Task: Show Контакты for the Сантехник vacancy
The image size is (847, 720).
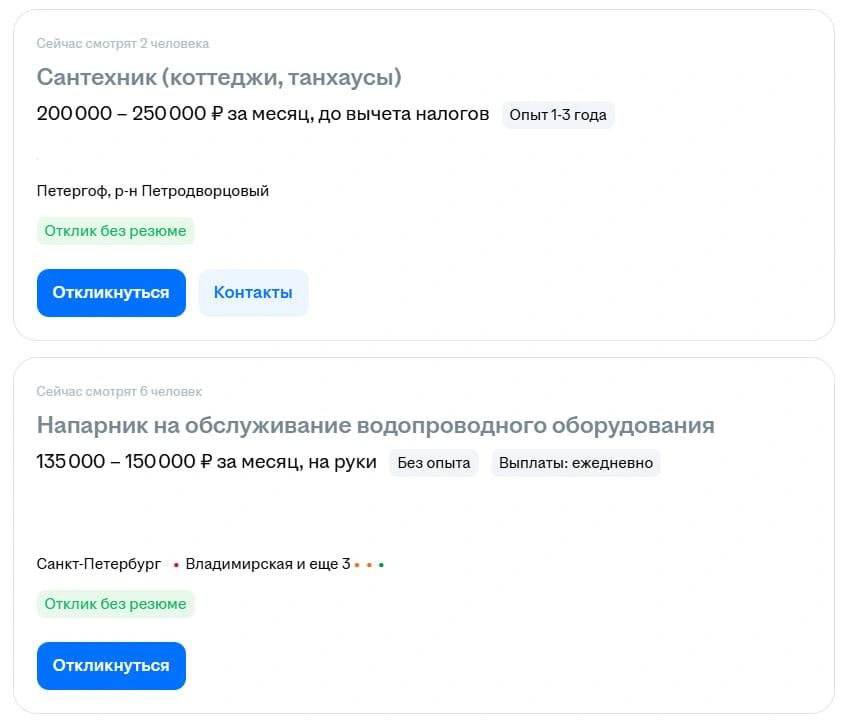Action: pos(253,293)
